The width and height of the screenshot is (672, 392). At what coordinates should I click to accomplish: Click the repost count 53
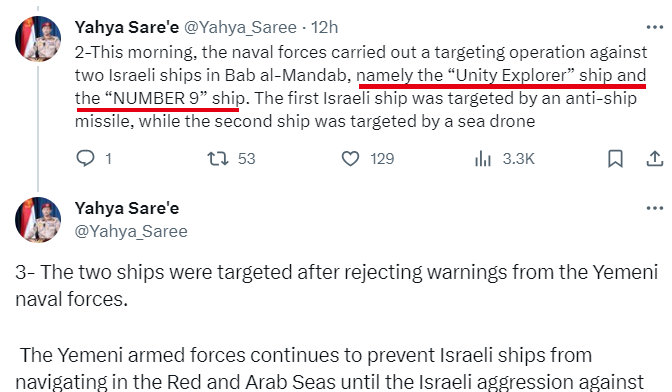246,159
